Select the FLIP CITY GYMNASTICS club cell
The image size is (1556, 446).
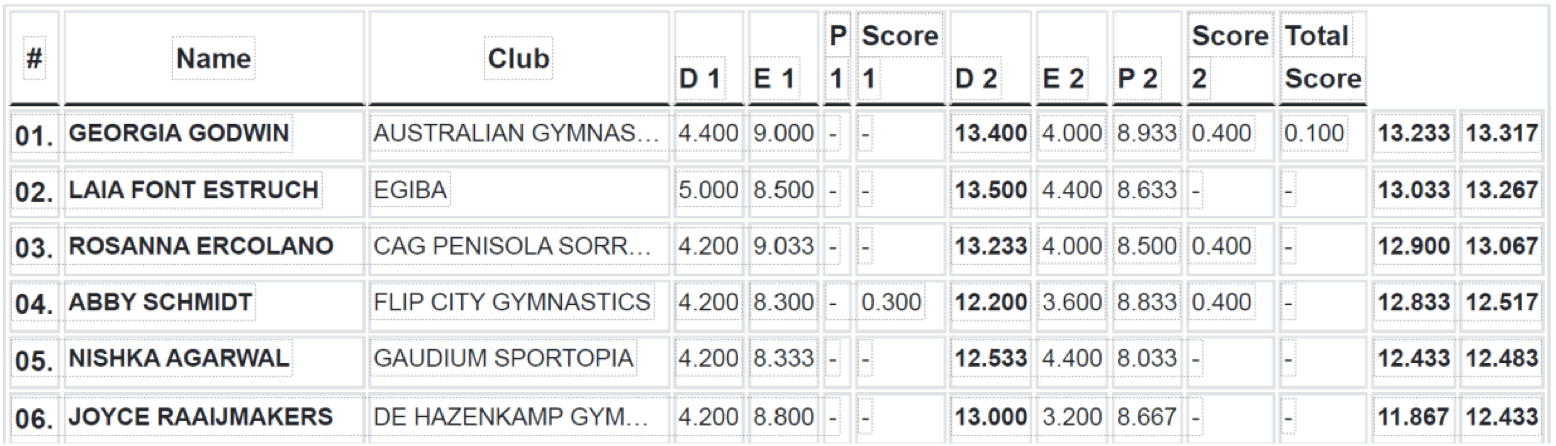[x=512, y=301]
